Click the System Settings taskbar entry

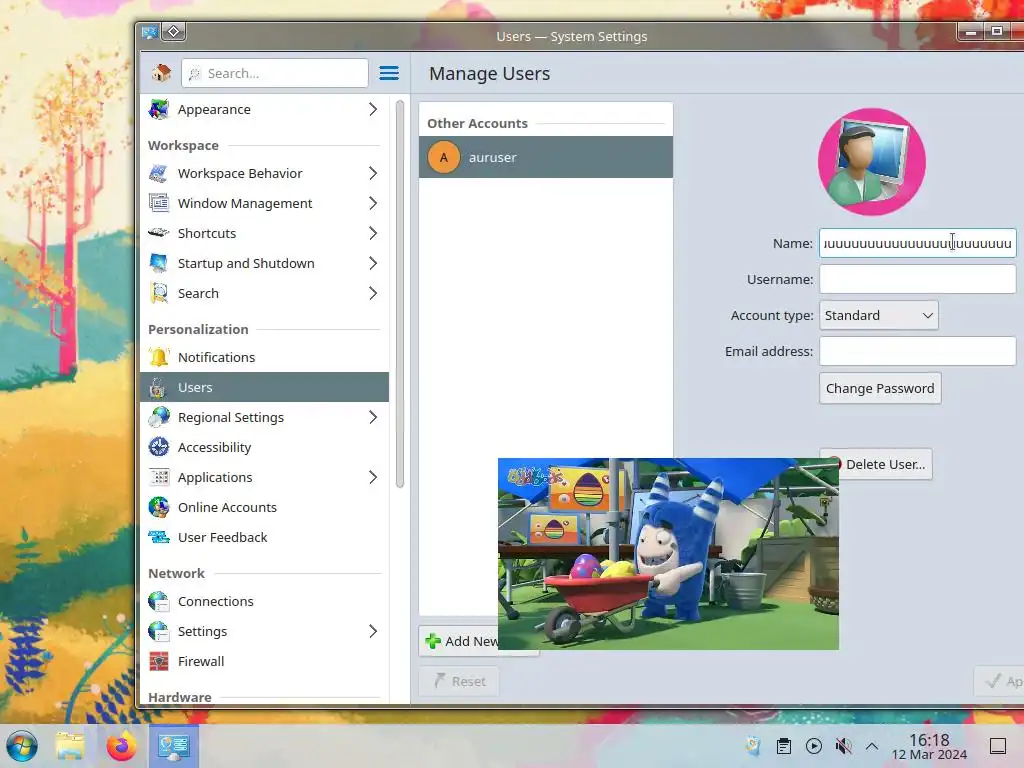(x=174, y=746)
